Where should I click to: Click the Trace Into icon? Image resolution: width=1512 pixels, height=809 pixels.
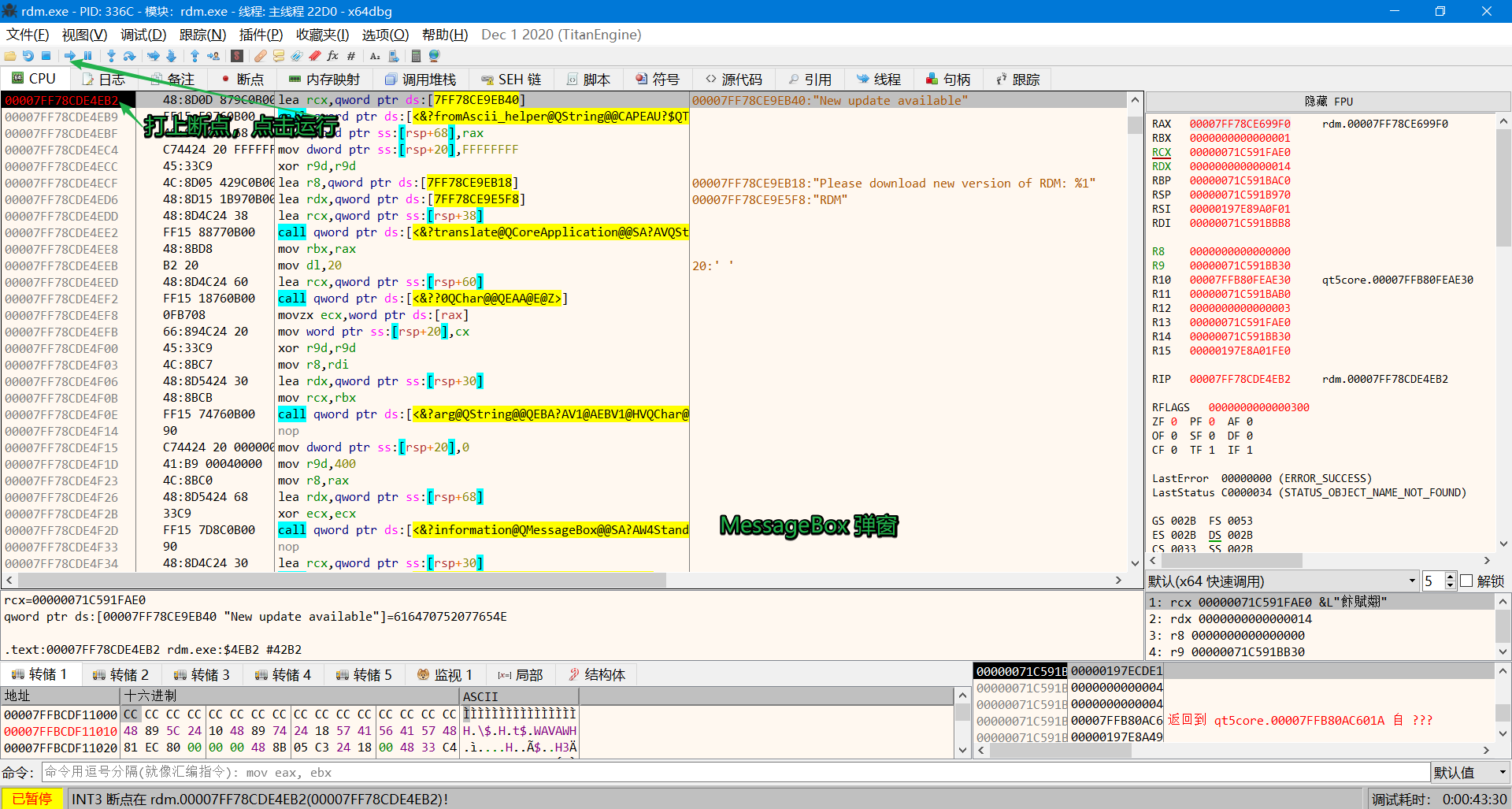(x=154, y=56)
